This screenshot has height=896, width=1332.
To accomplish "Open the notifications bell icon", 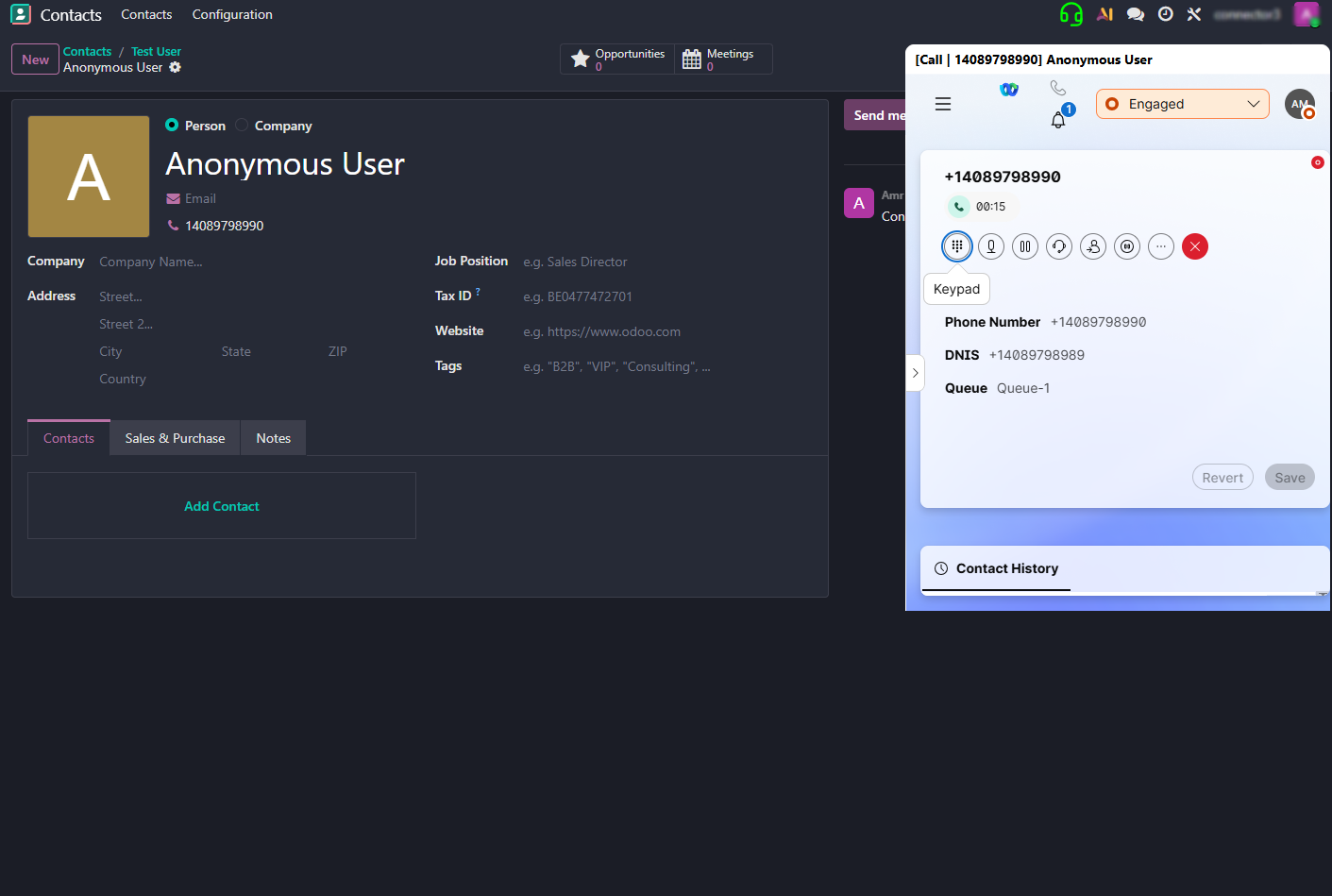I will (1058, 120).
